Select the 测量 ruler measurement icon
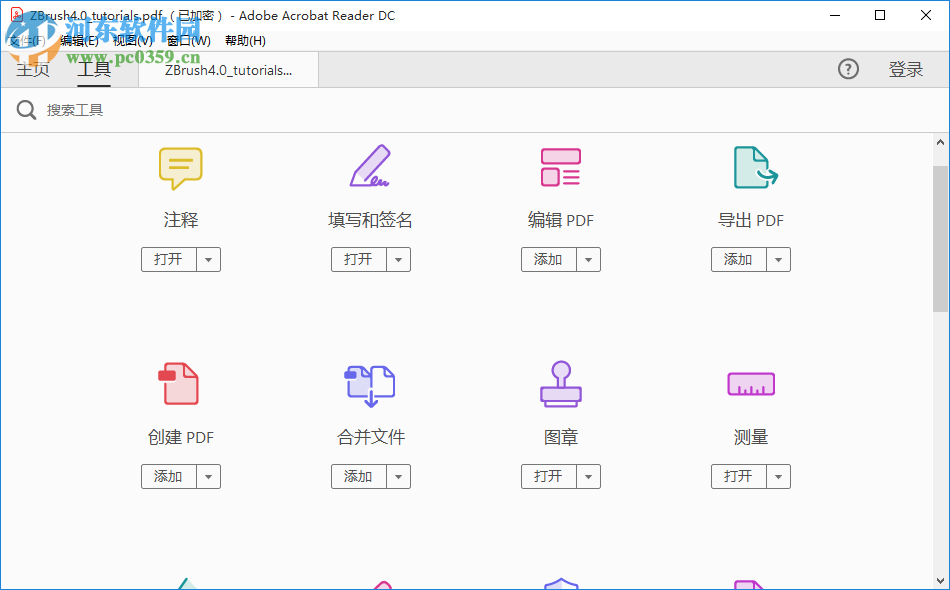The width and height of the screenshot is (950, 590). [750, 384]
